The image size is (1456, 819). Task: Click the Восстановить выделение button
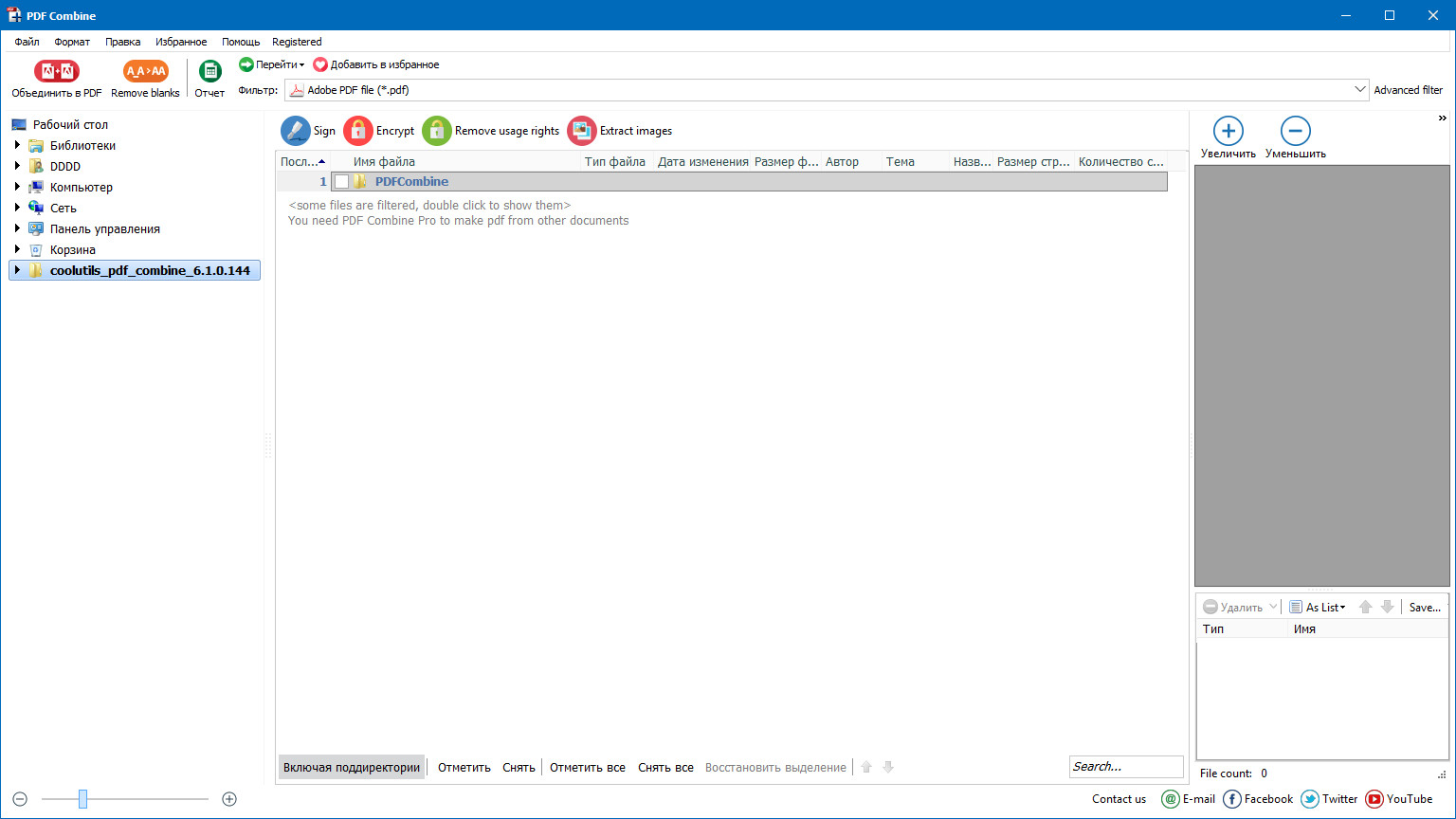775,767
